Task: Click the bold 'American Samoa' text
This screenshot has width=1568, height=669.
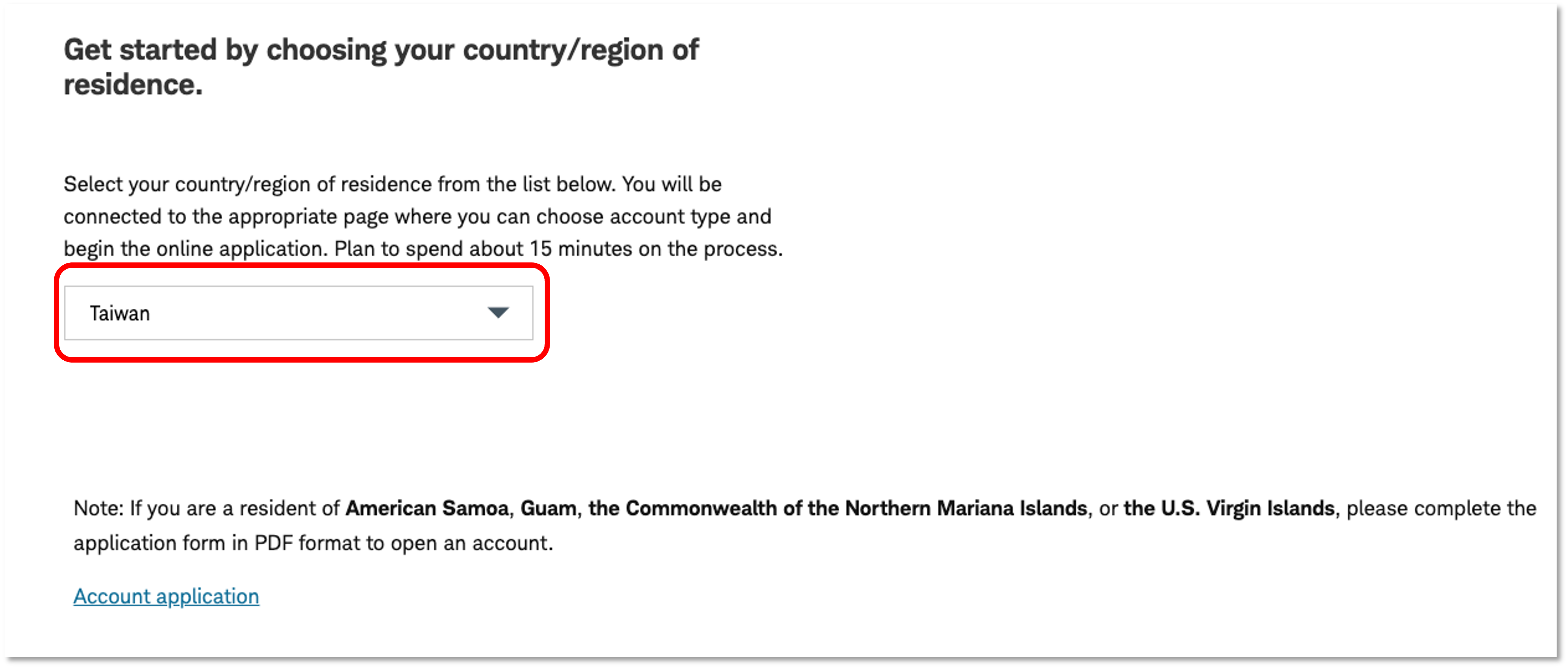Action: click(x=427, y=508)
